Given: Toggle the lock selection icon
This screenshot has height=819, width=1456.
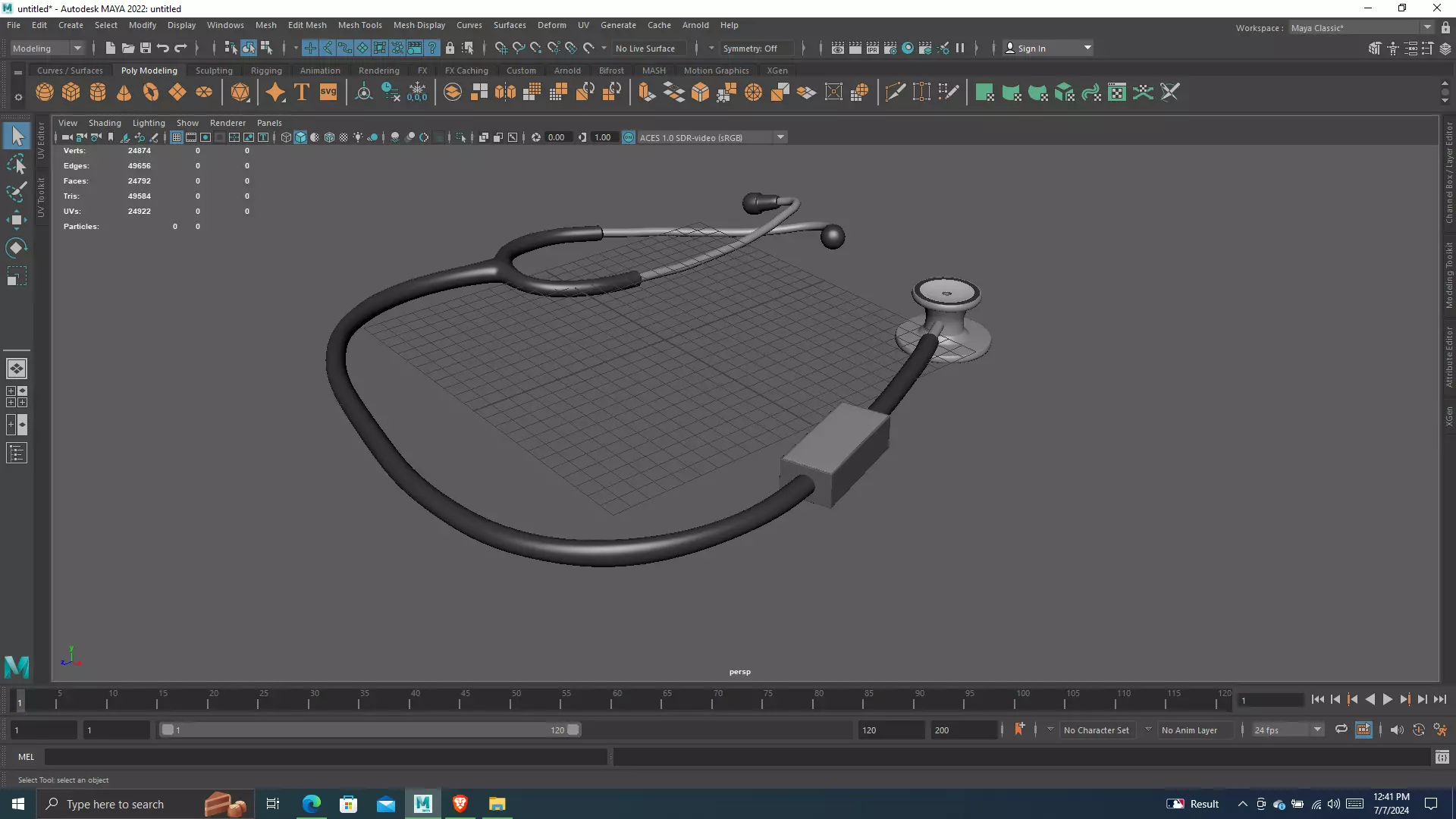Looking at the screenshot, I should [450, 48].
